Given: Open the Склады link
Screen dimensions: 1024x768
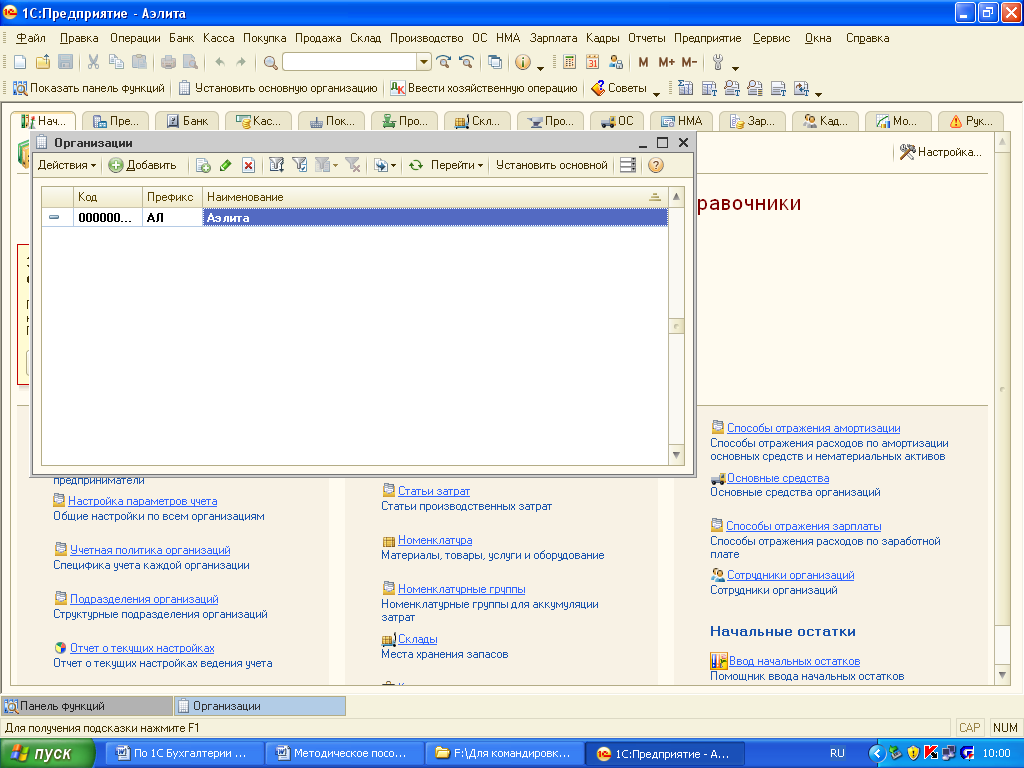Looking at the screenshot, I should 417,639.
